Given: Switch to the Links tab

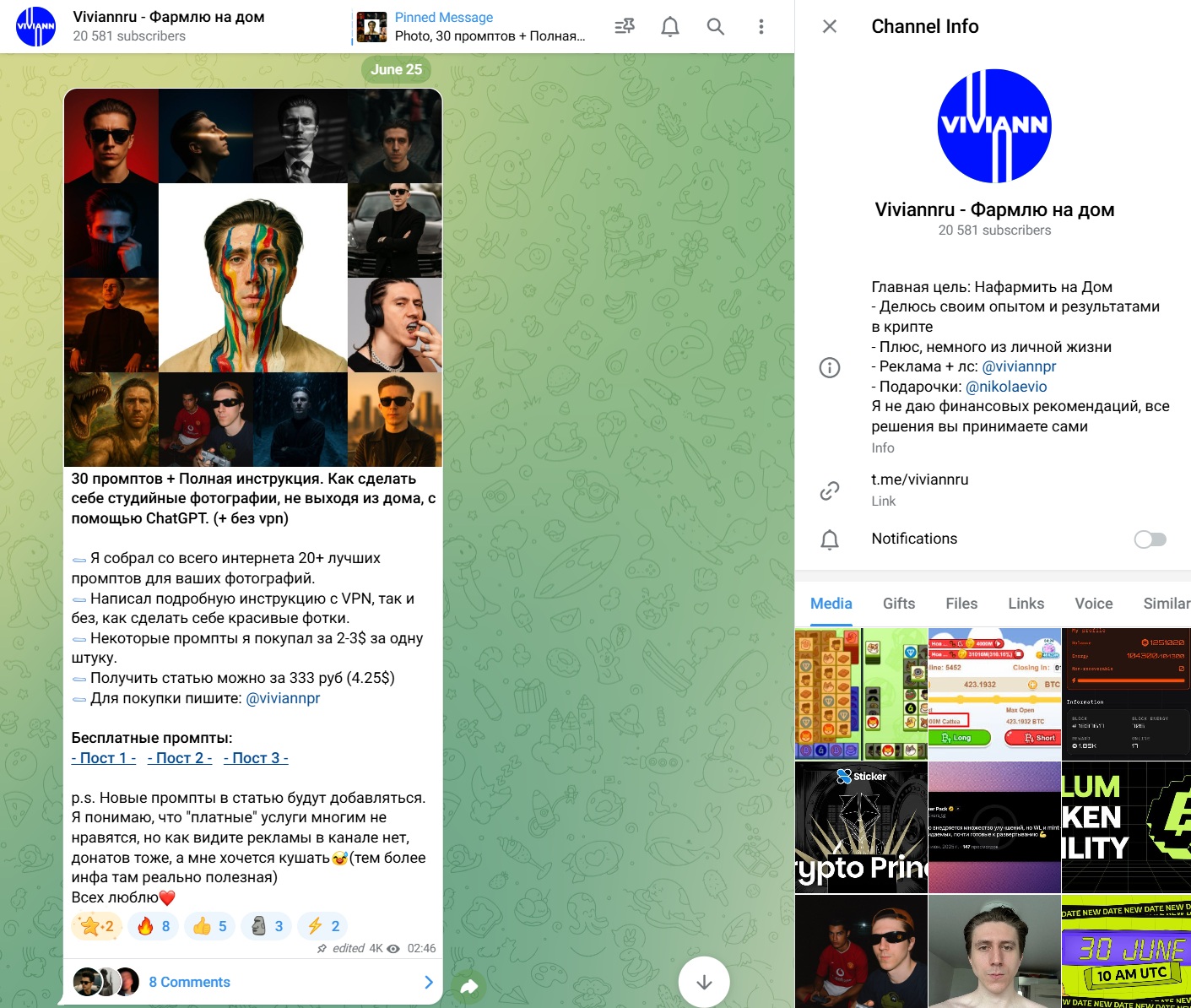Looking at the screenshot, I should [x=1026, y=604].
